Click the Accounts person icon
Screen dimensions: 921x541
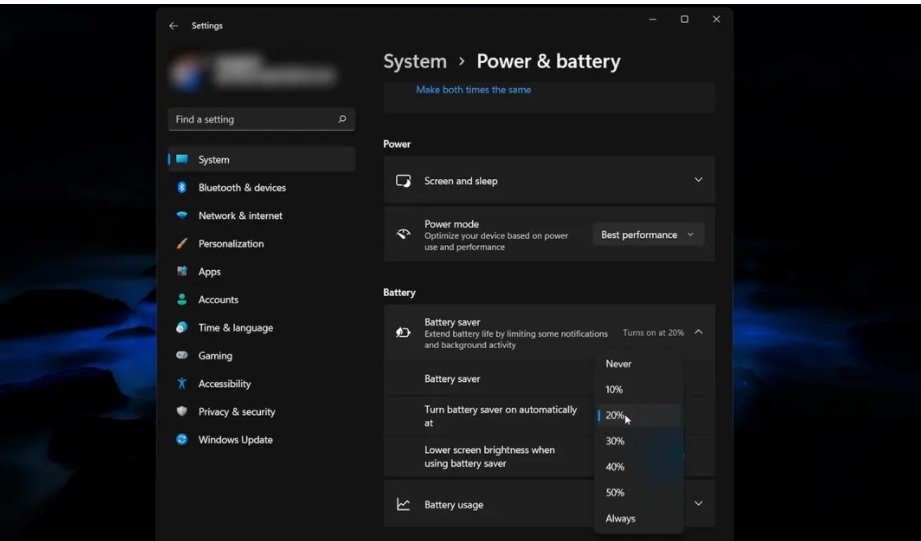click(182, 300)
